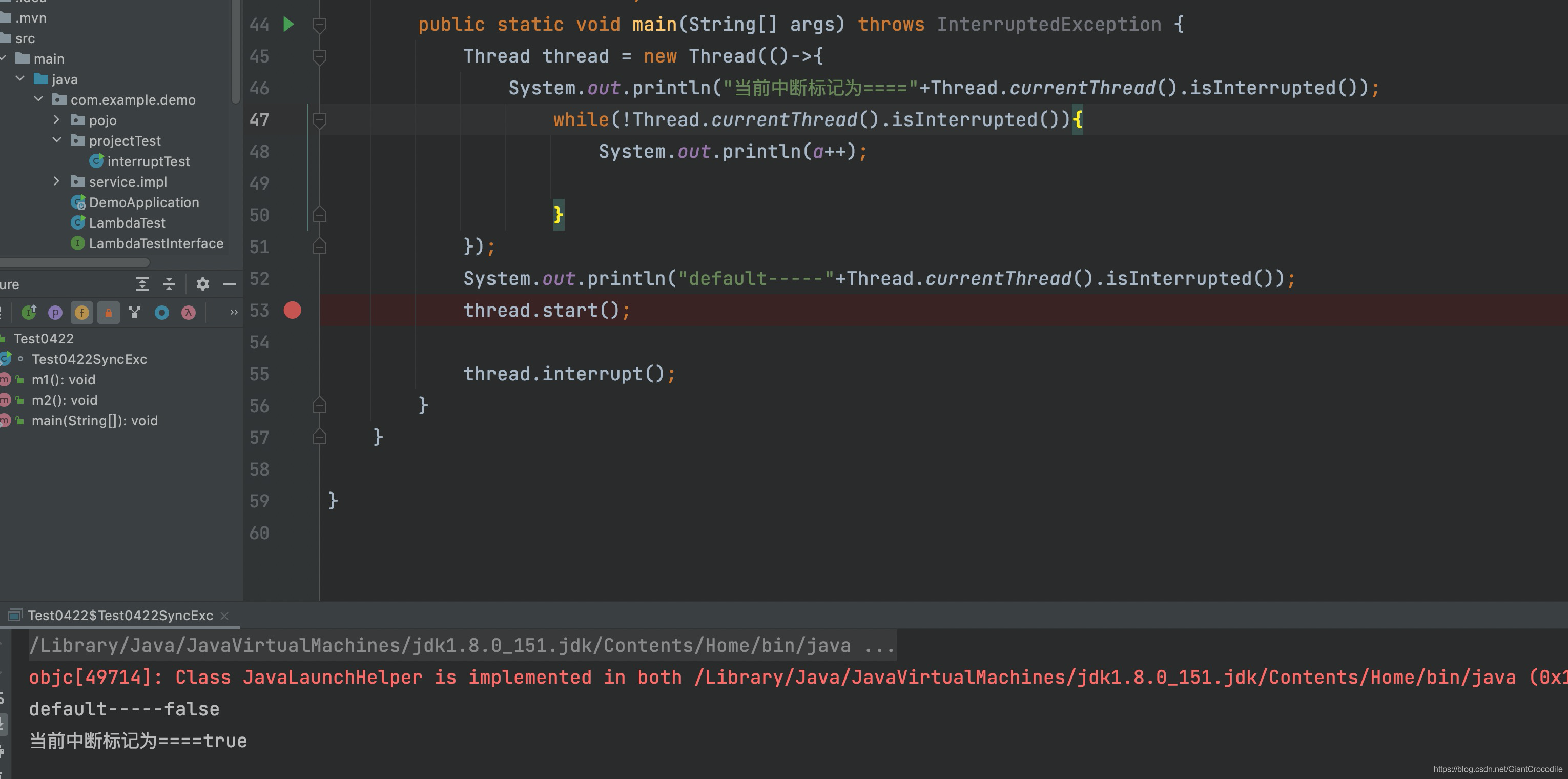Click project tree vertical scrollbar

click(x=236, y=52)
